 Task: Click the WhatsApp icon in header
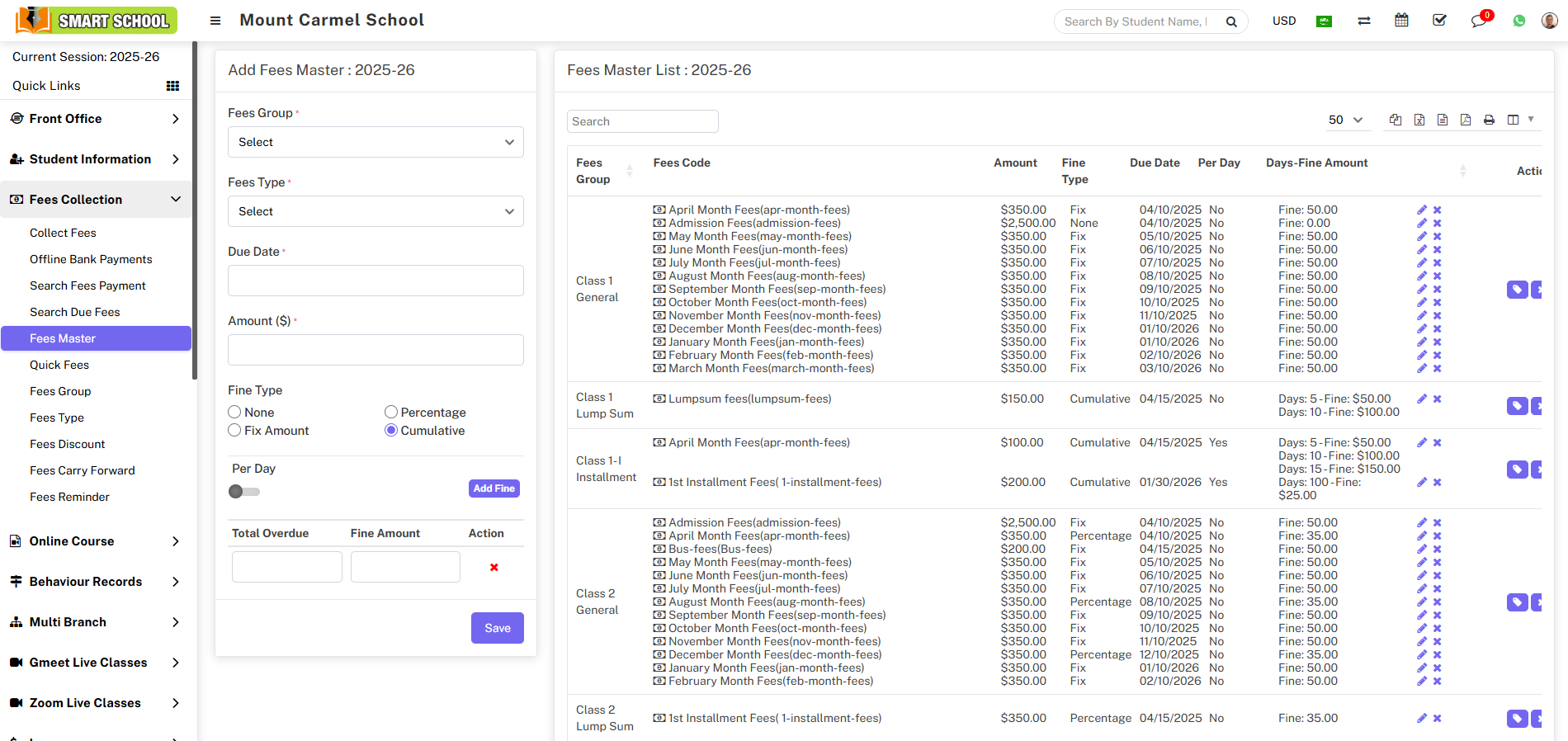click(1519, 21)
